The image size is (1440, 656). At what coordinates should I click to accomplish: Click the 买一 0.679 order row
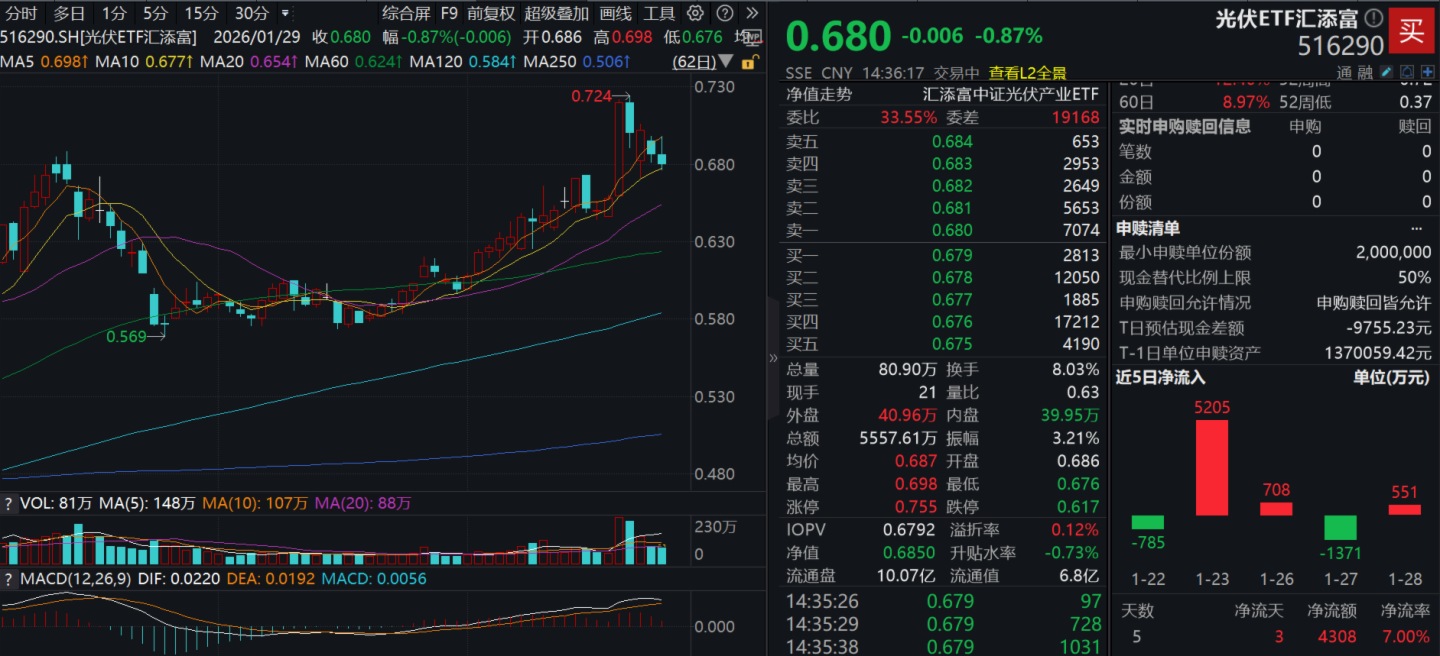pos(943,256)
